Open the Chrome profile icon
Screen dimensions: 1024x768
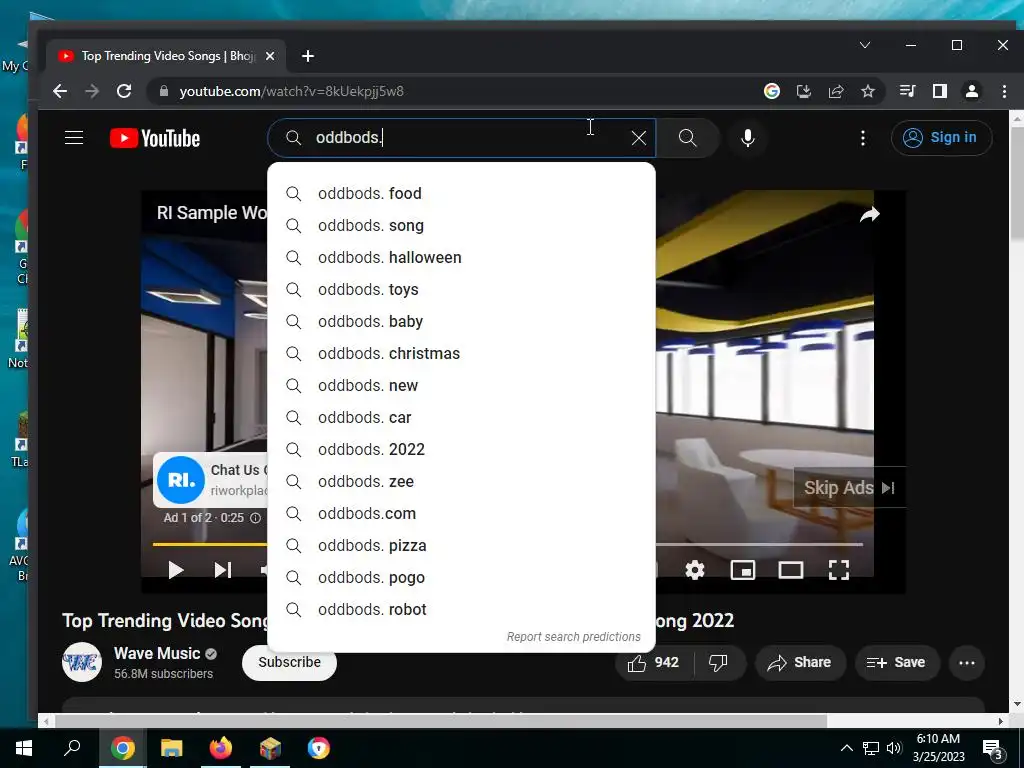972,91
